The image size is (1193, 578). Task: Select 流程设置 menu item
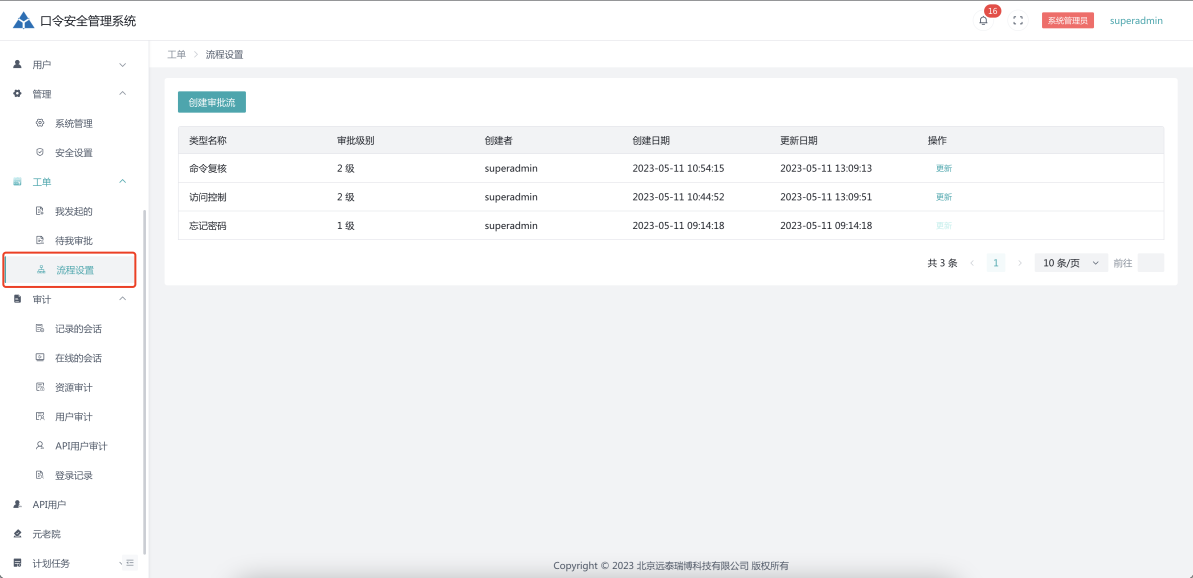point(74,270)
